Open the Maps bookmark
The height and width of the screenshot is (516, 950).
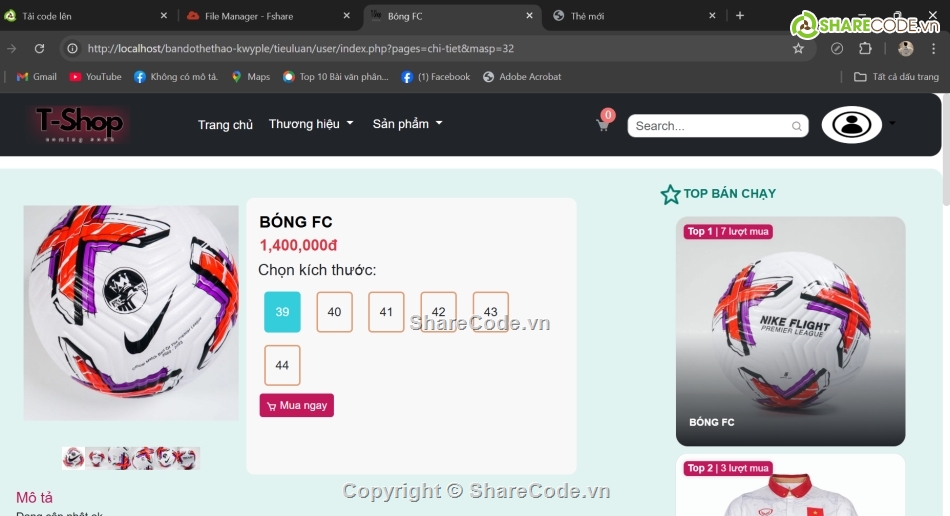pos(251,77)
